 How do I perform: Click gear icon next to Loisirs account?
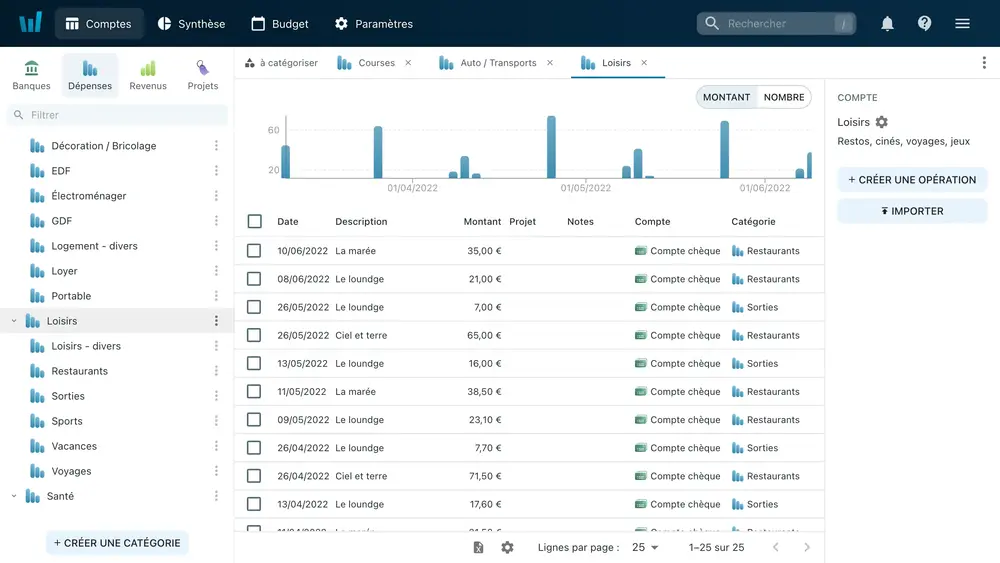point(881,122)
